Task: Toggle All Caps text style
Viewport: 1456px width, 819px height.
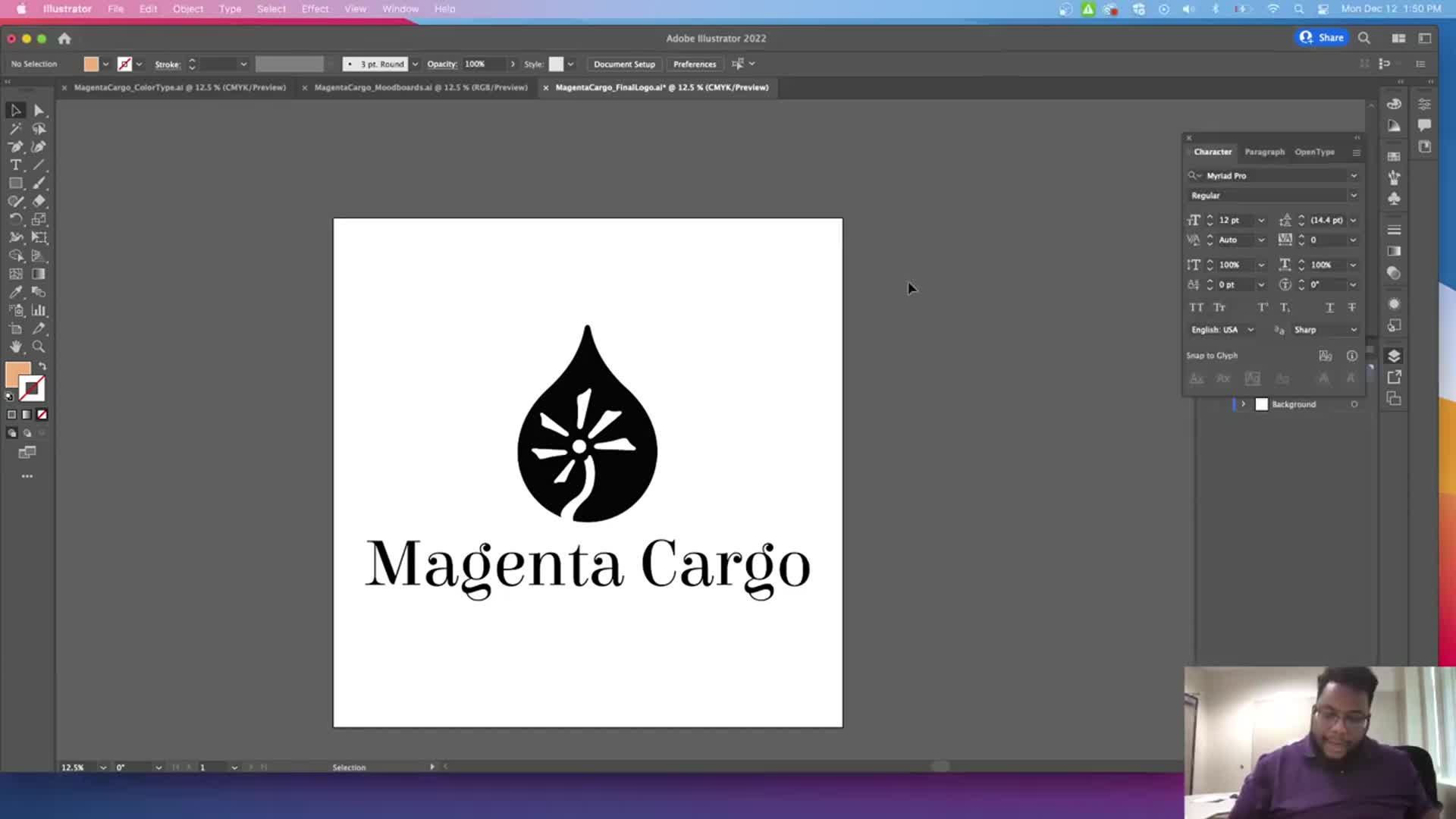Action: [x=1197, y=307]
